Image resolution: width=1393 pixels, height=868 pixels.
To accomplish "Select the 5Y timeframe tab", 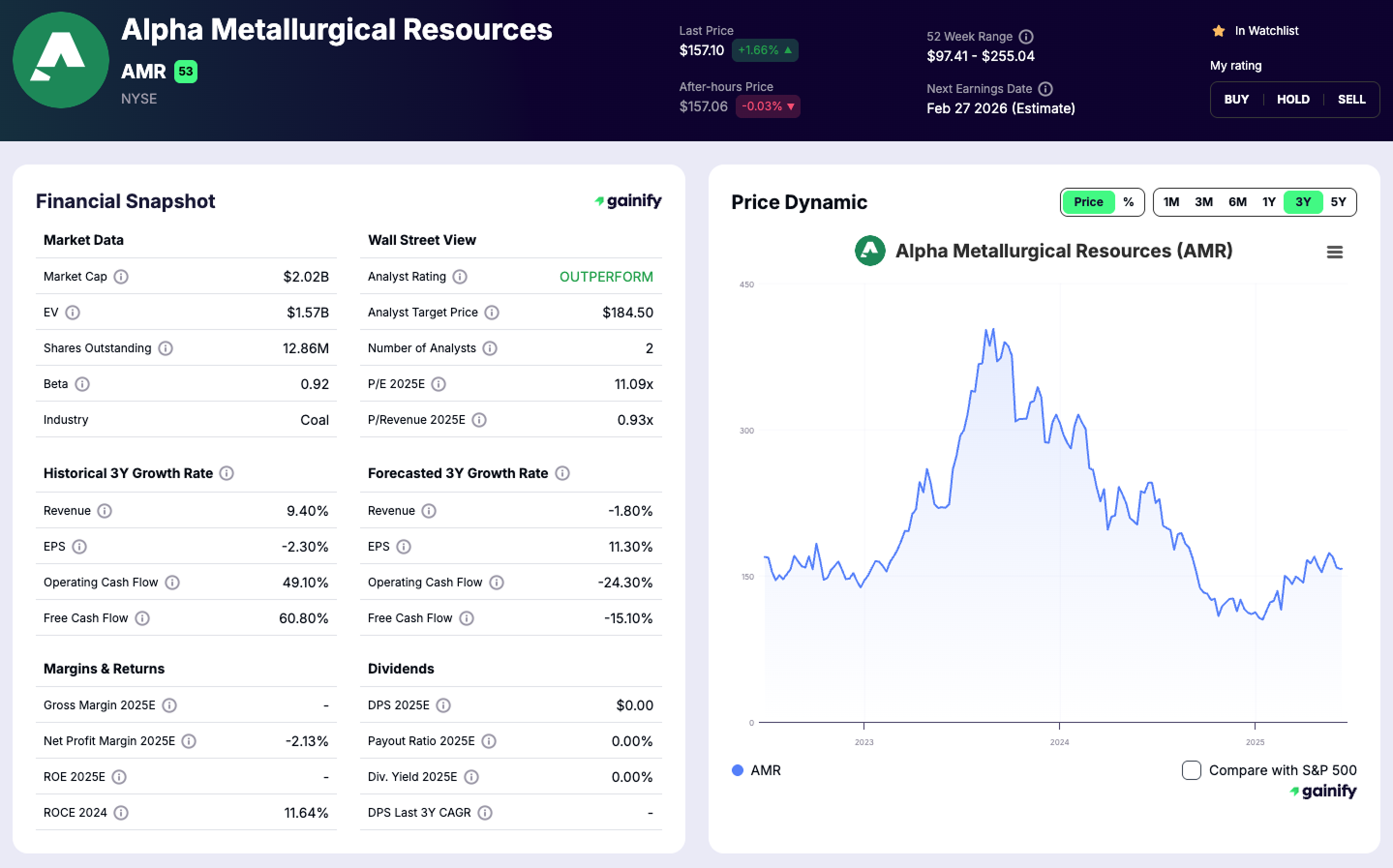I will (1338, 202).
